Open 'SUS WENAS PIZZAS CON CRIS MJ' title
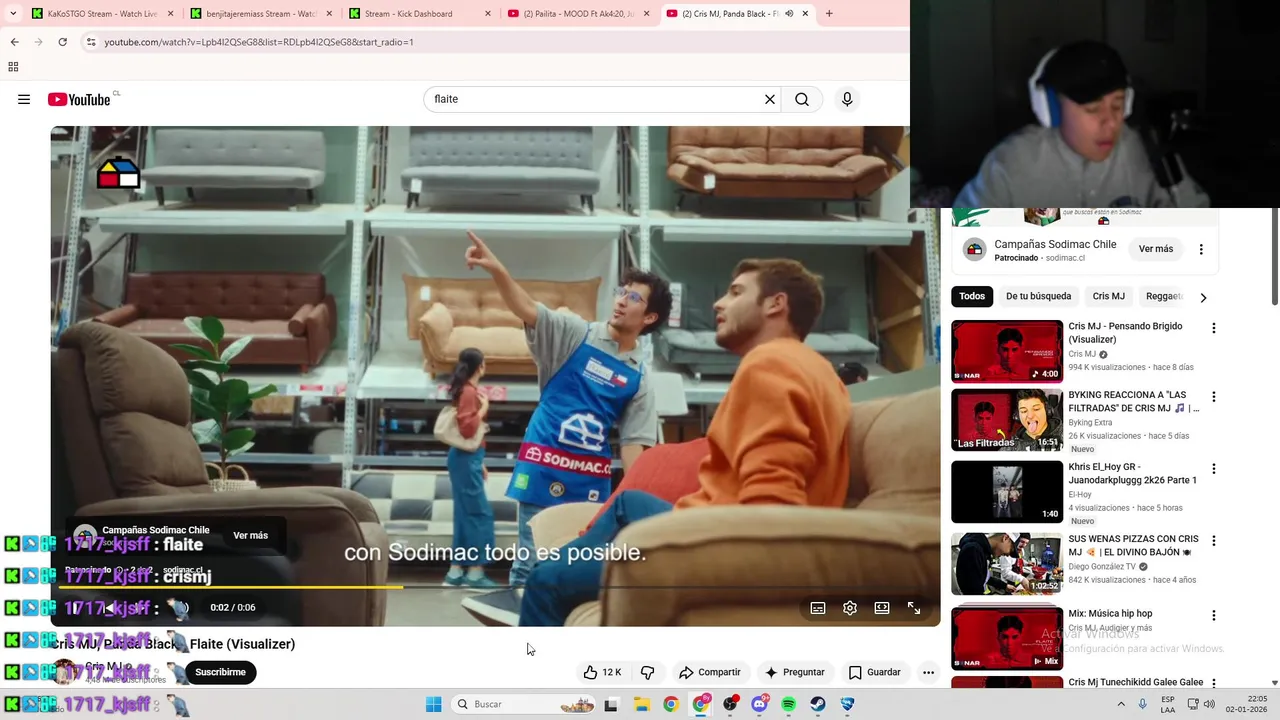This screenshot has height=720, width=1280. 1133,545
